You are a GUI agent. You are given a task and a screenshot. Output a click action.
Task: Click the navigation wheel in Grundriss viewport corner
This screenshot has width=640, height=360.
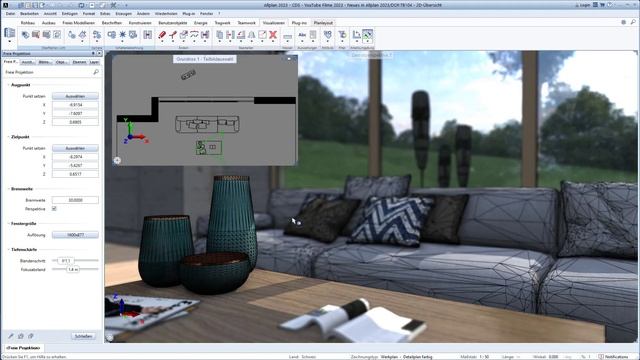(x=117, y=160)
